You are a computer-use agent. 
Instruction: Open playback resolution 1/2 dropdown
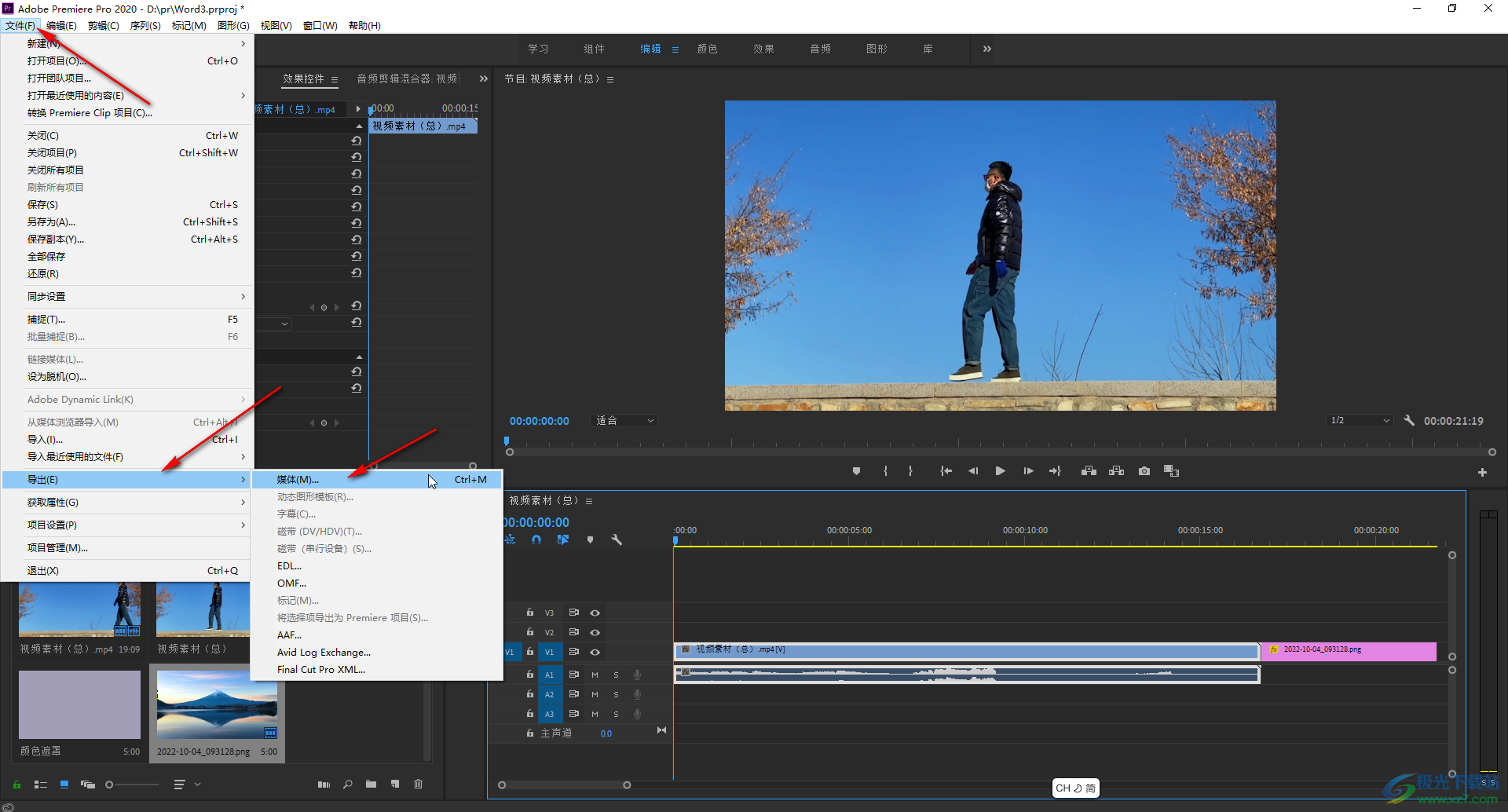click(x=1360, y=421)
